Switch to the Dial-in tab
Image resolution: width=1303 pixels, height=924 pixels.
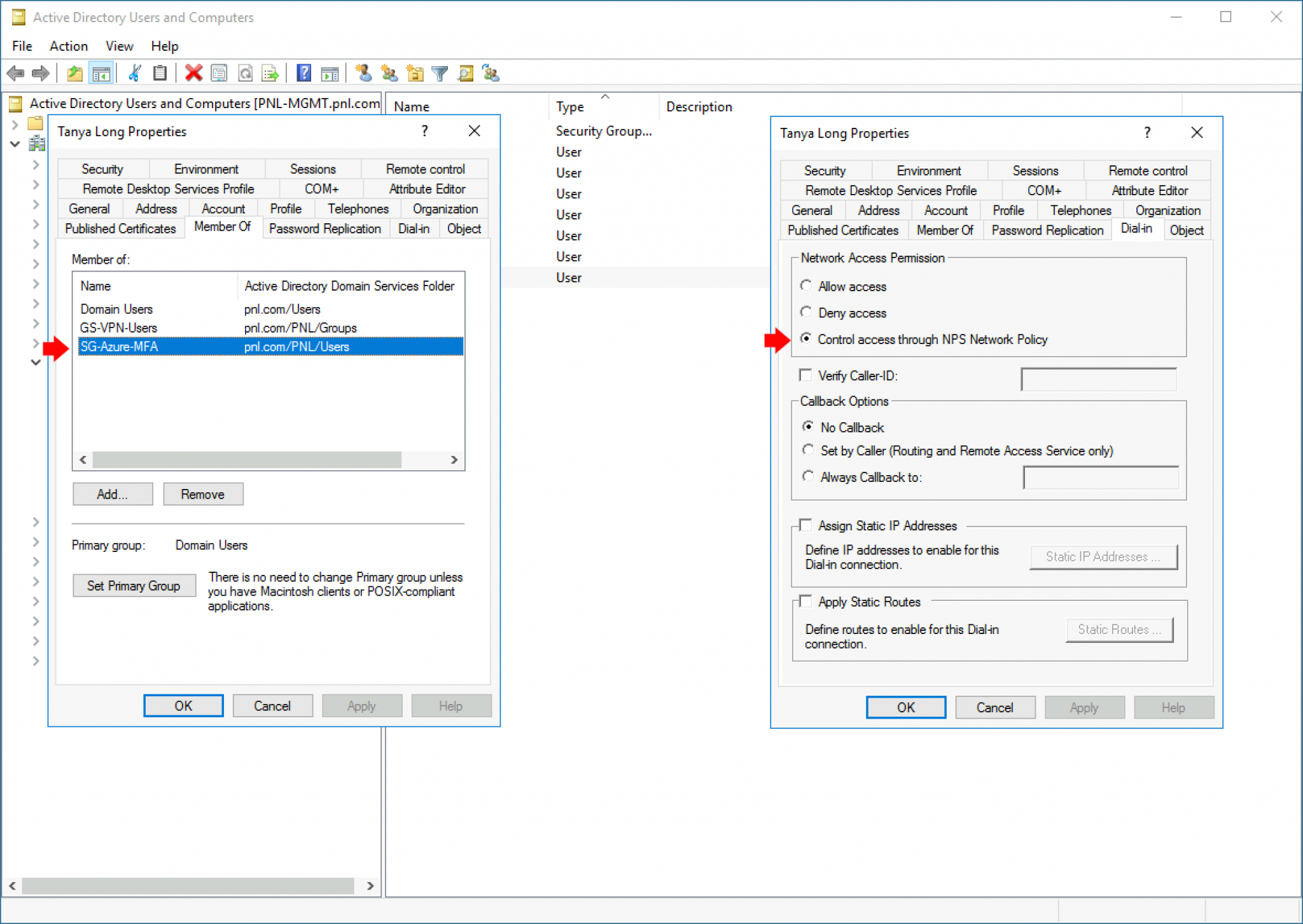(x=1137, y=230)
